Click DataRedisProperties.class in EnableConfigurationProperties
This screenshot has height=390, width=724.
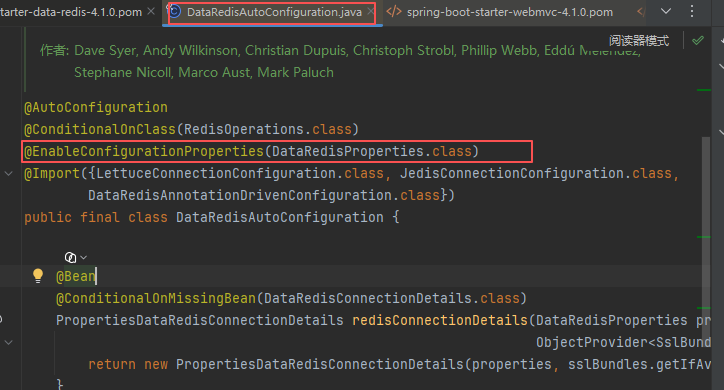point(372,151)
